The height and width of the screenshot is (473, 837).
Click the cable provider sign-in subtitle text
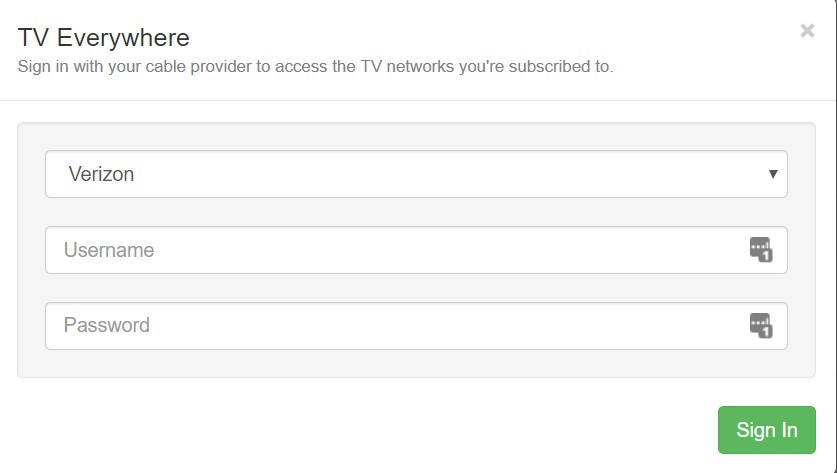(x=315, y=67)
